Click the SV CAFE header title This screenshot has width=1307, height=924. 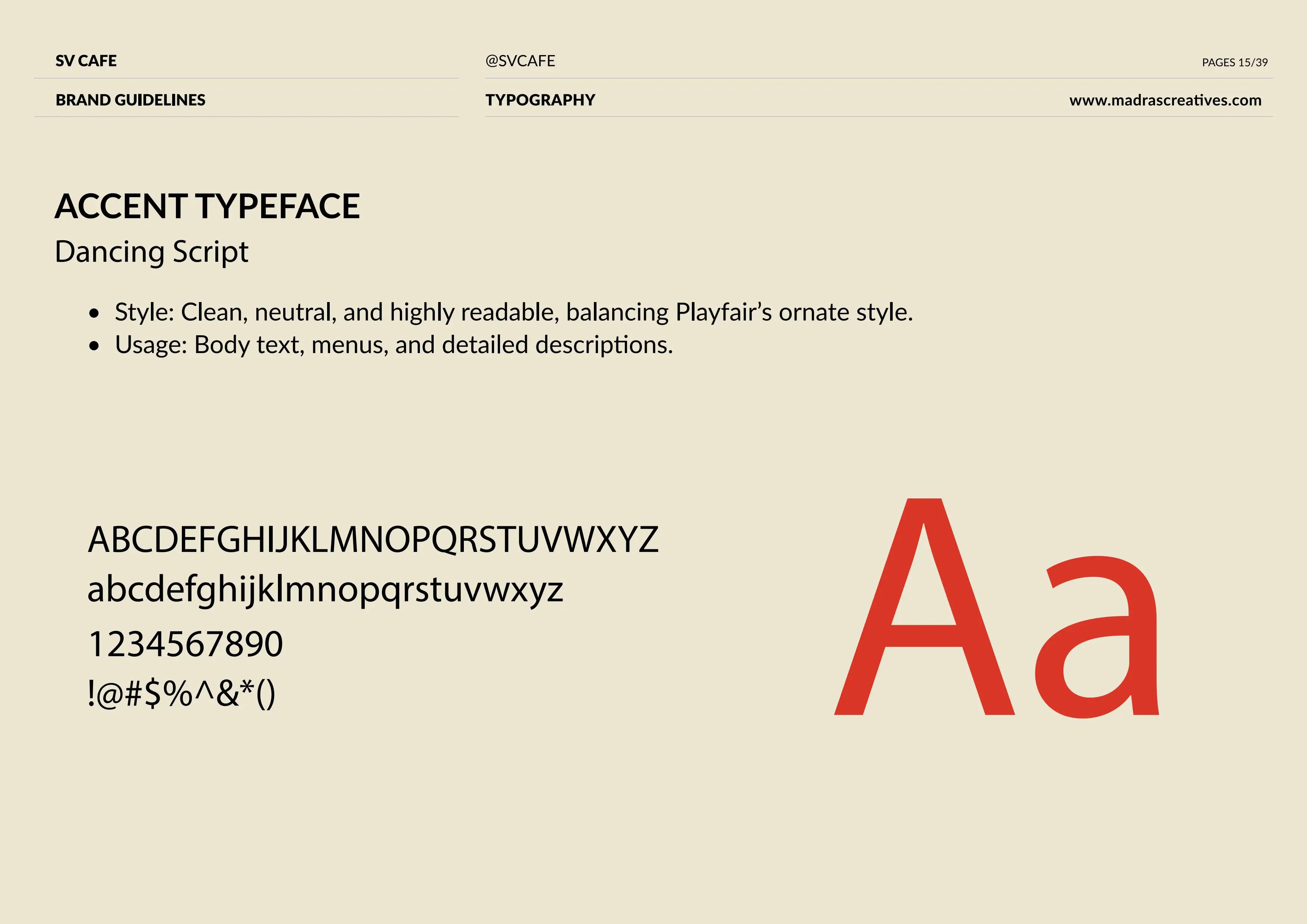click(x=86, y=61)
